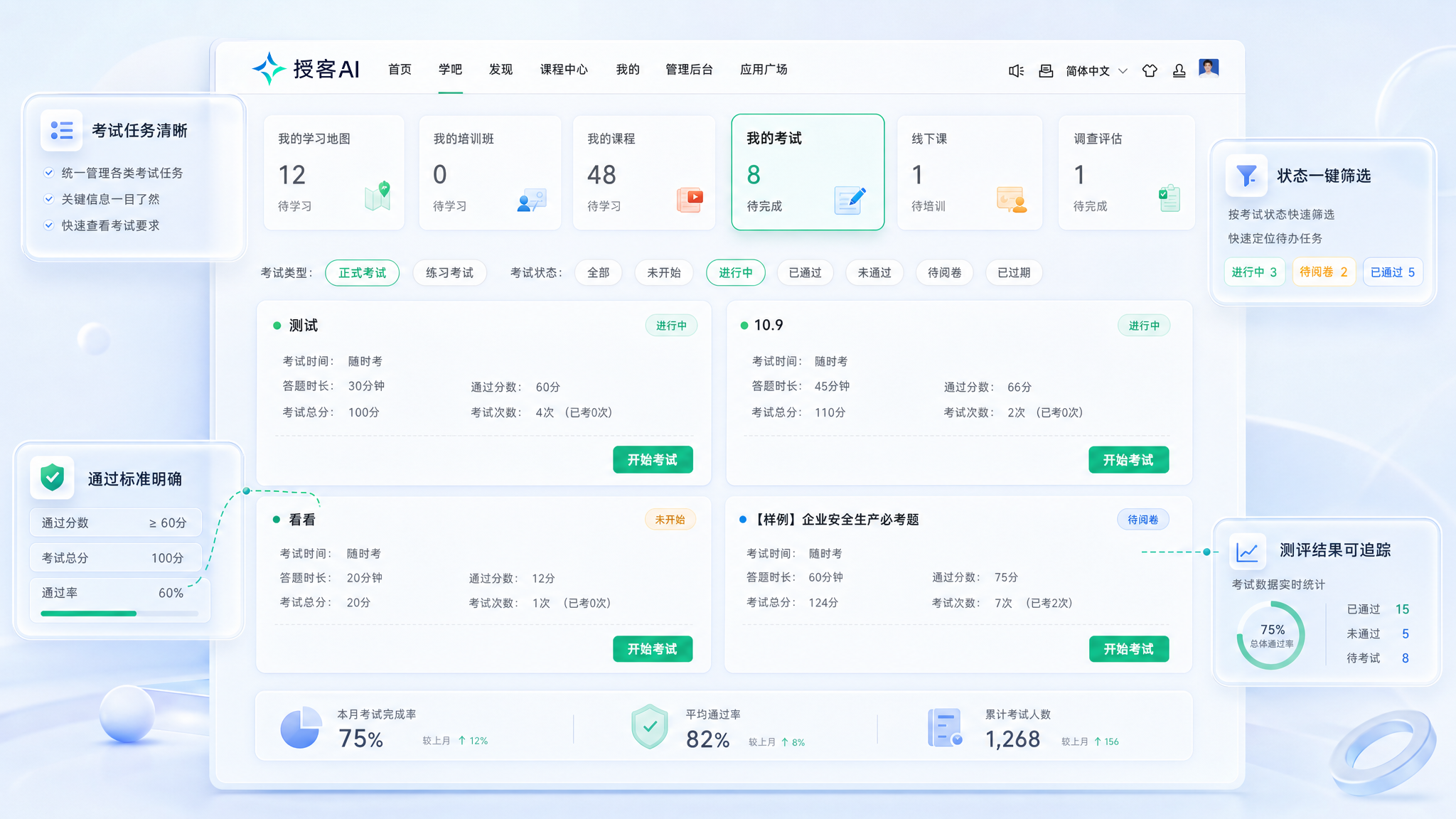Start the 看看 exam with 开始考试
The width and height of the screenshot is (1456, 819).
coord(653,649)
